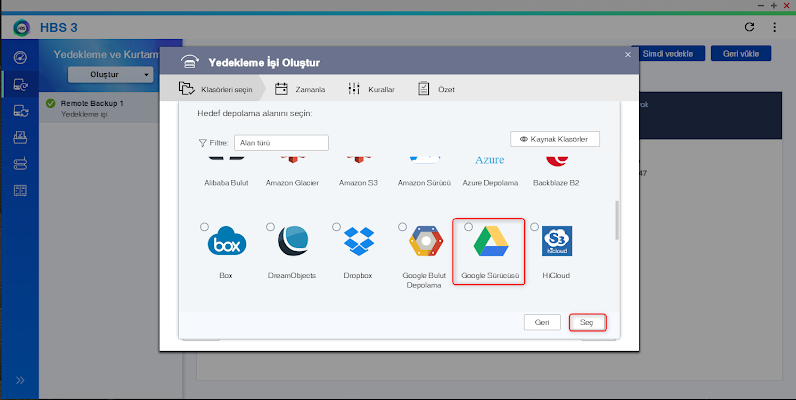Select the HiCloud radio button
This screenshot has height=400, width=796.
point(534,227)
